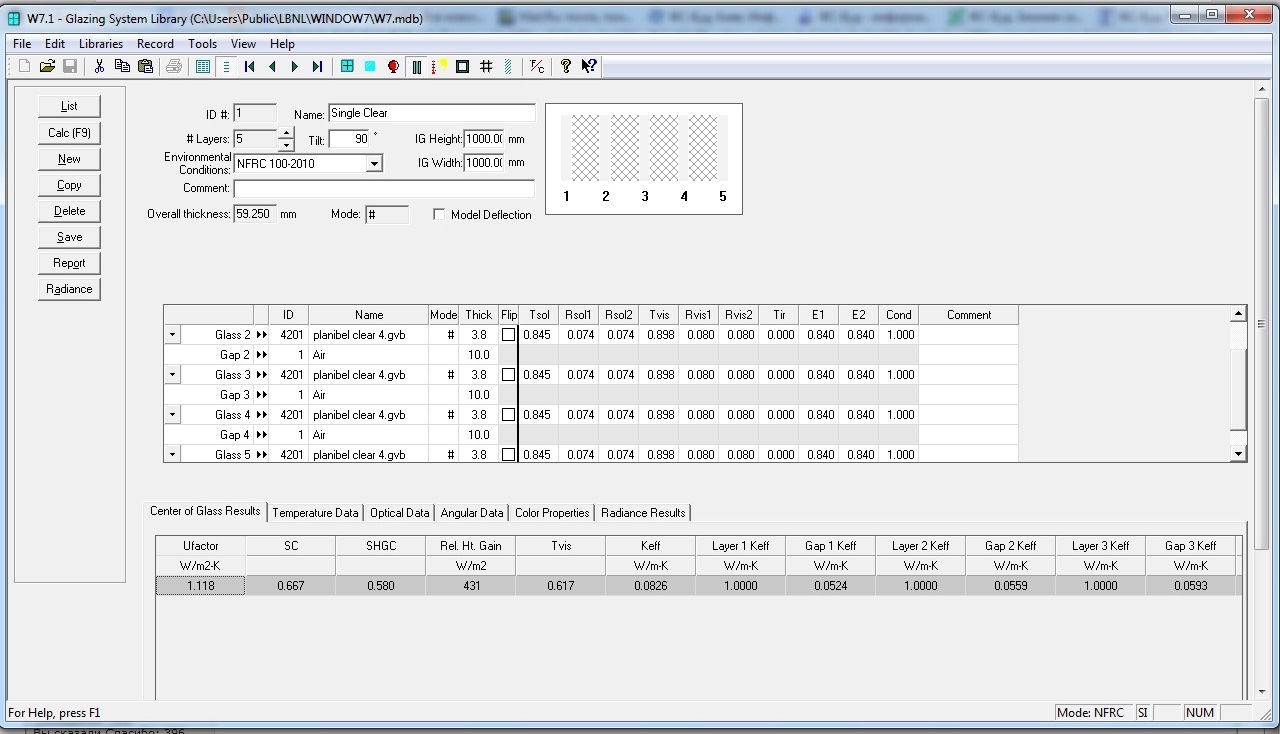Check the Flip box for Glass 3
The height and width of the screenshot is (734, 1280).
(508, 375)
